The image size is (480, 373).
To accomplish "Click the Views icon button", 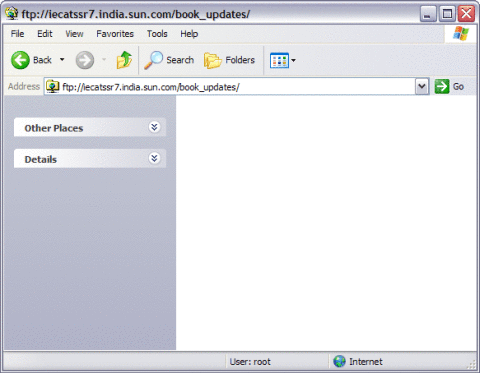I will click(x=279, y=61).
